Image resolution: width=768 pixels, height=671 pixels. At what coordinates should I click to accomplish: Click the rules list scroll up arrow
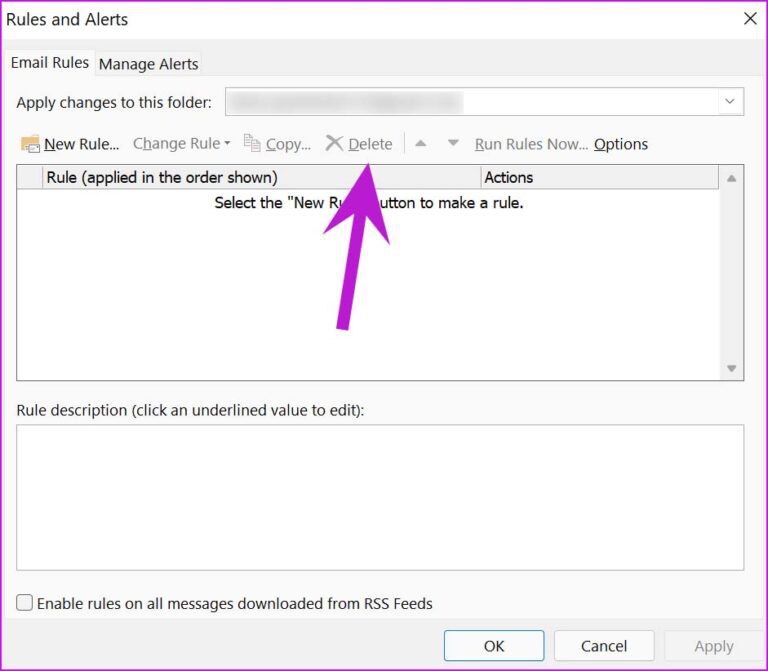[x=731, y=178]
